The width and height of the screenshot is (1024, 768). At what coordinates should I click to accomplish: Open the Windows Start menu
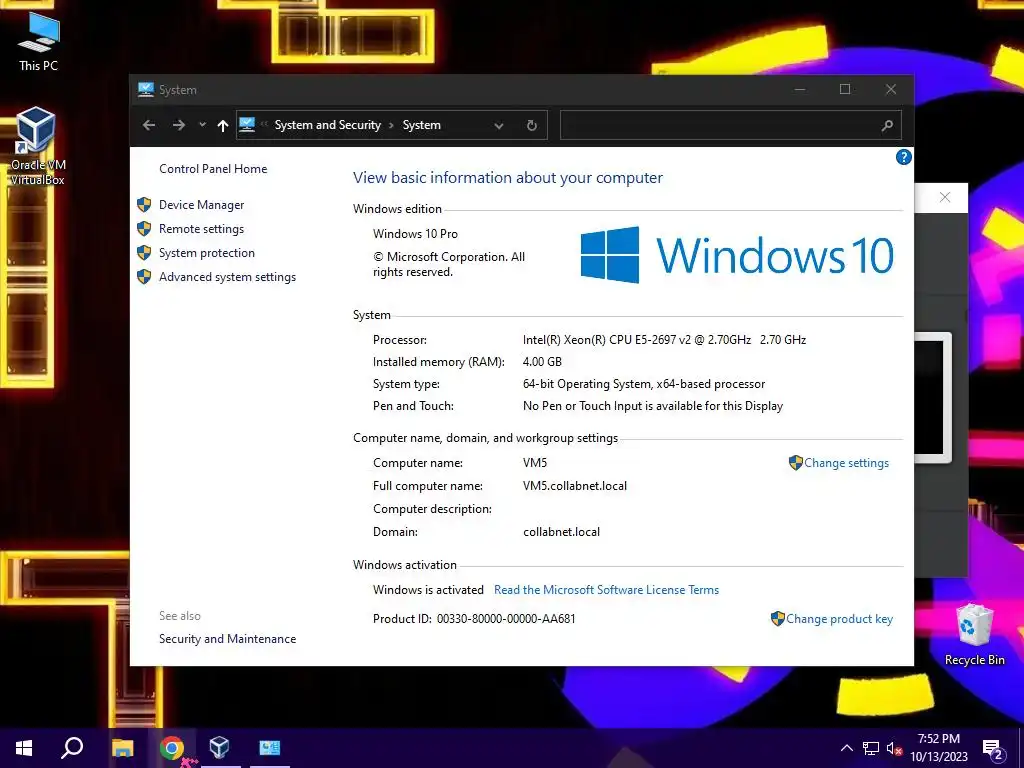[24, 748]
